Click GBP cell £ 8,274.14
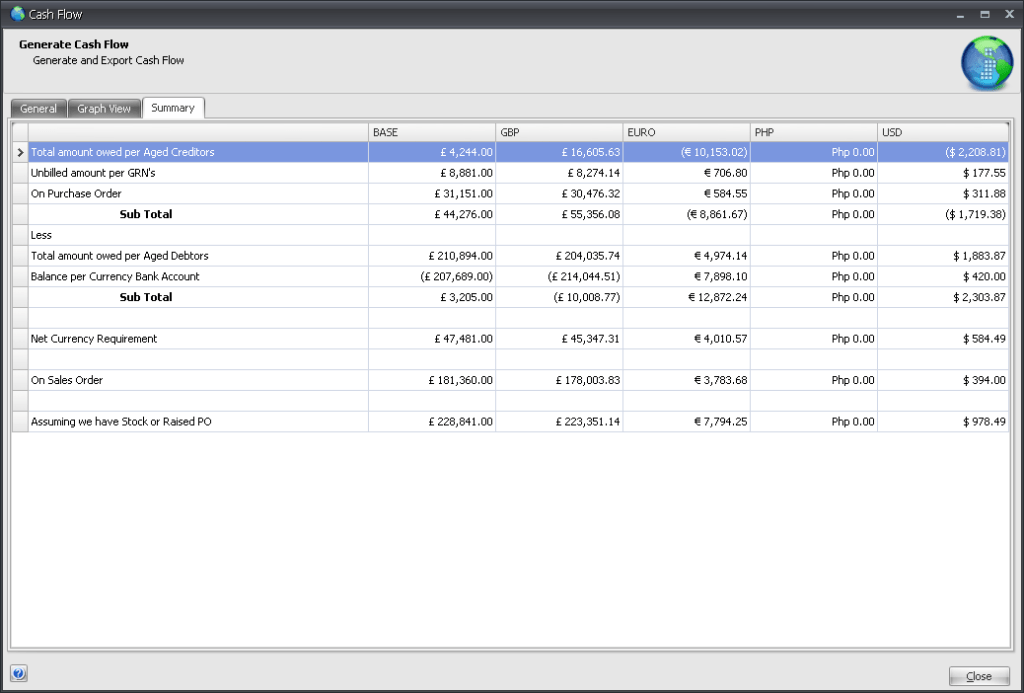The height and width of the screenshot is (693, 1024). point(559,173)
